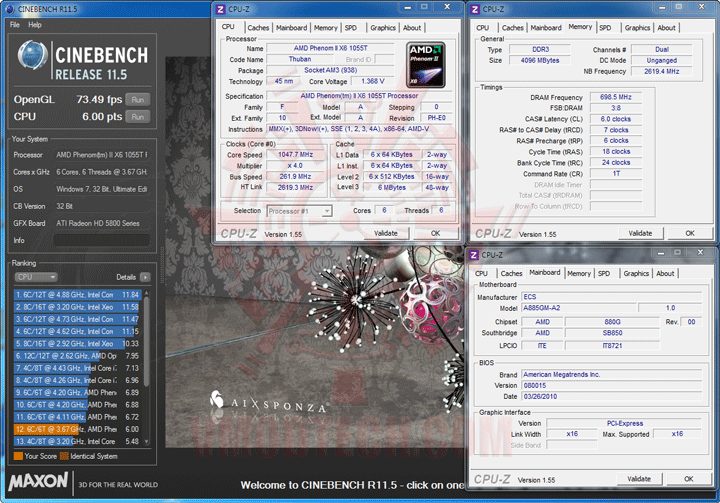Image resolution: width=720 pixels, height=503 pixels.
Task: Open the Processor #1 selection dropdown
Action: (299, 211)
